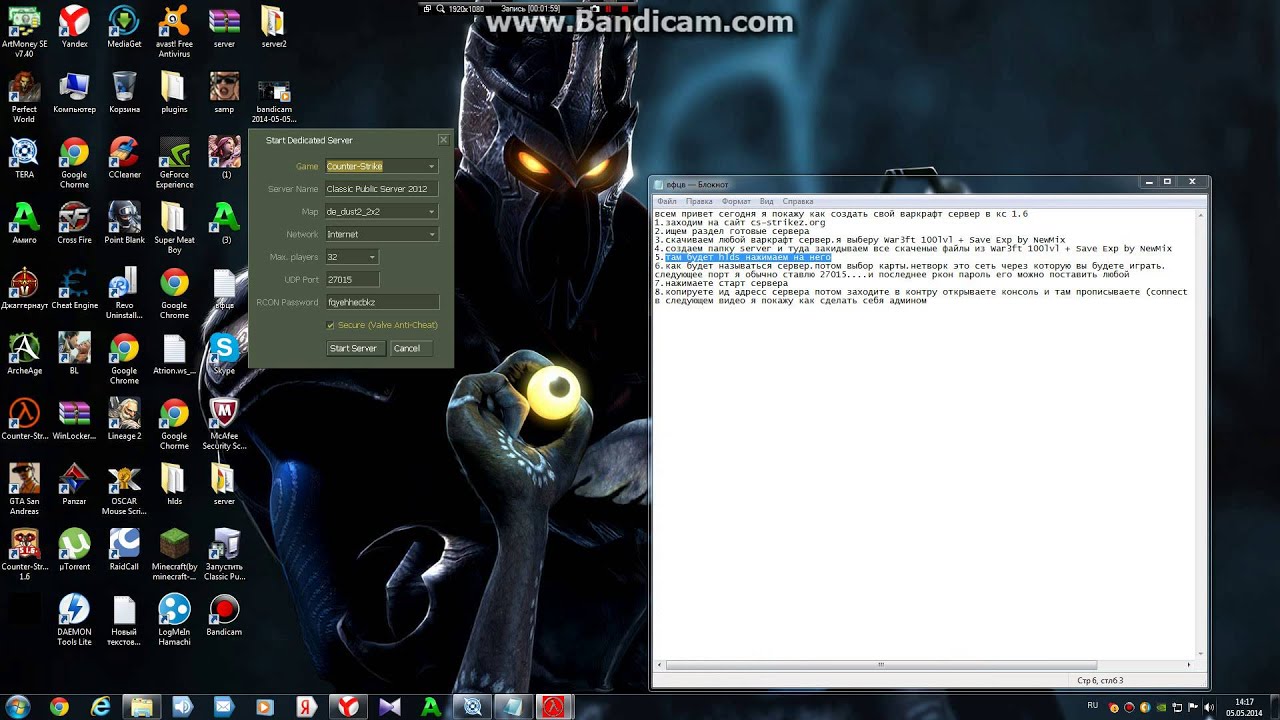Click the Start Server button
1280x720 pixels.
click(x=354, y=348)
